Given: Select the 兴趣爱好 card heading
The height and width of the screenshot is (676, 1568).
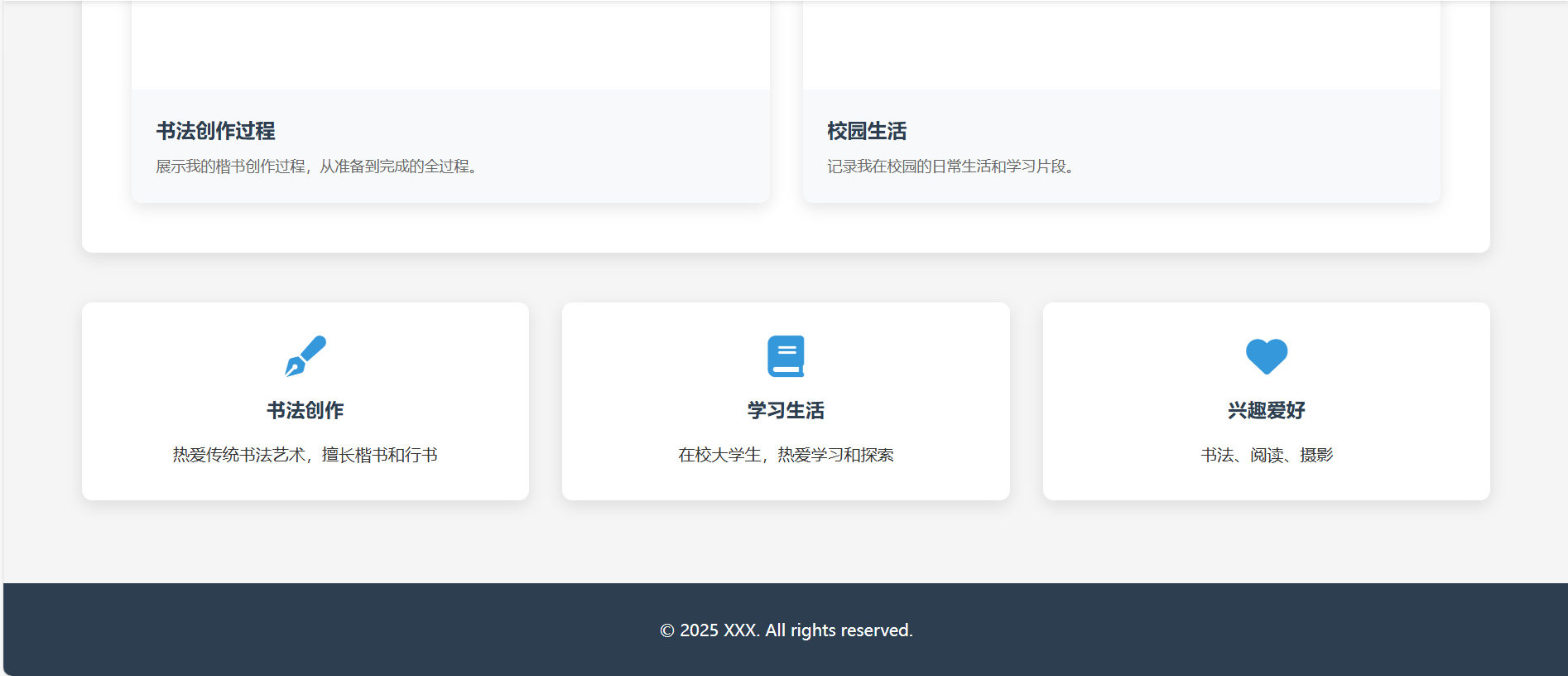Looking at the screenshot, I should tap(1266, 410).
